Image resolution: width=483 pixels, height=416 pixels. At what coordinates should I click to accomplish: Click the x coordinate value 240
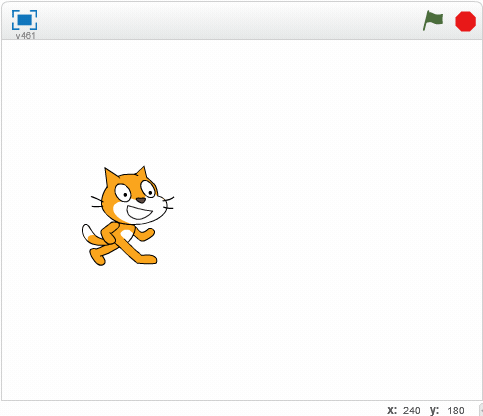[412, 410]
